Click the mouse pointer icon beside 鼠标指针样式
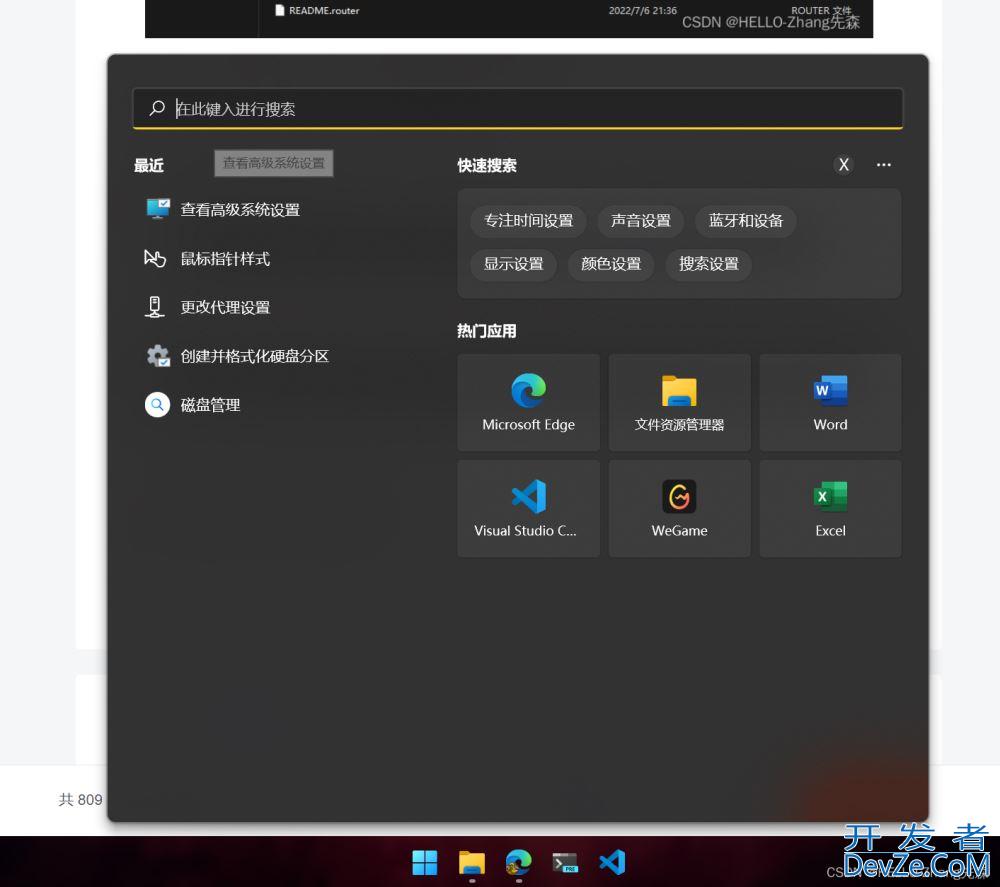 (155, 258)
